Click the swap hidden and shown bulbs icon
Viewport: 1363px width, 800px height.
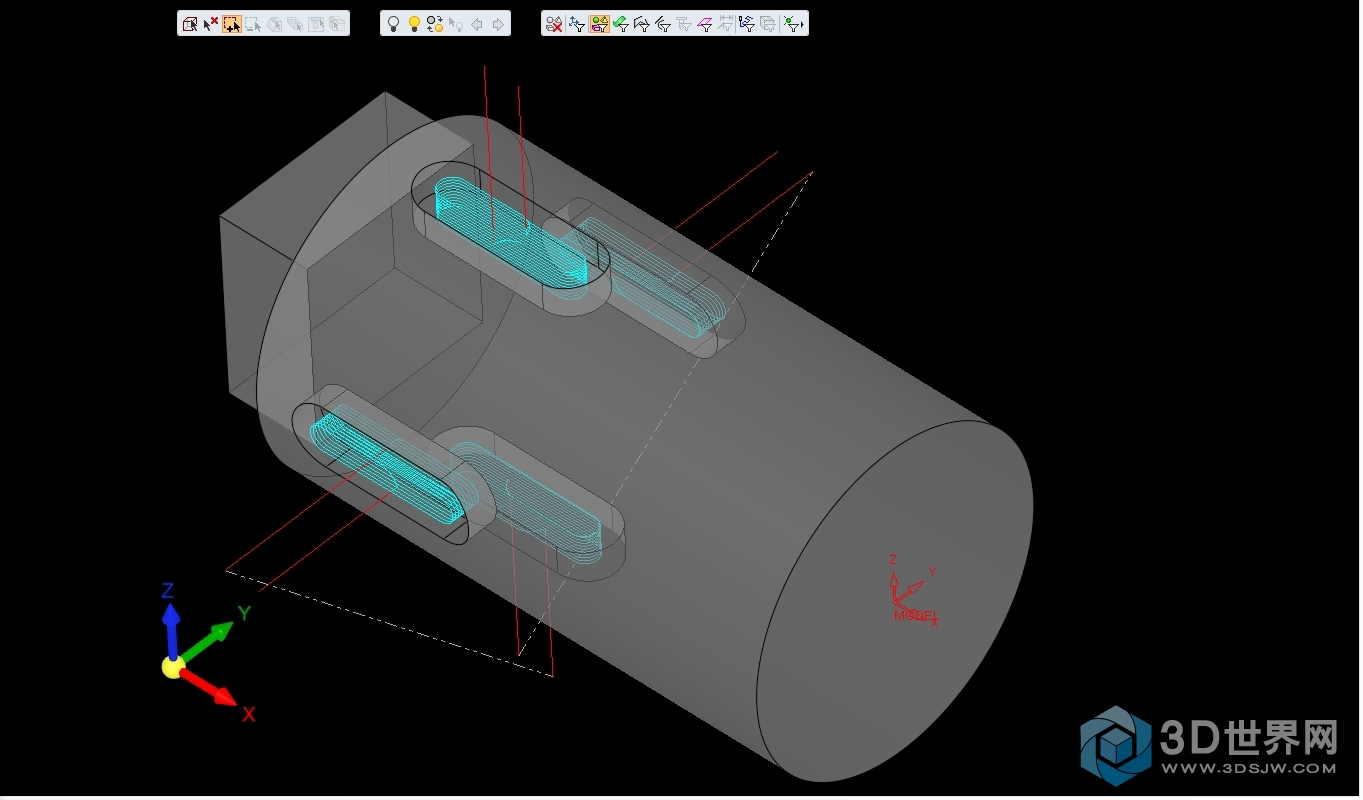coord(435,24)
